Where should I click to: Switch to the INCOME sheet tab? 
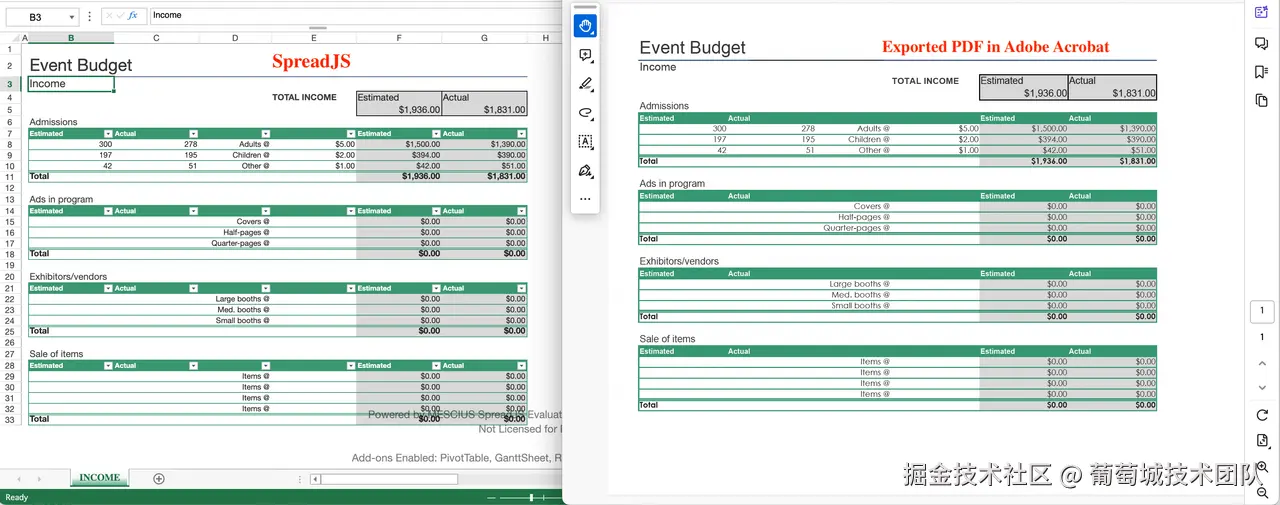click(99, 478)
